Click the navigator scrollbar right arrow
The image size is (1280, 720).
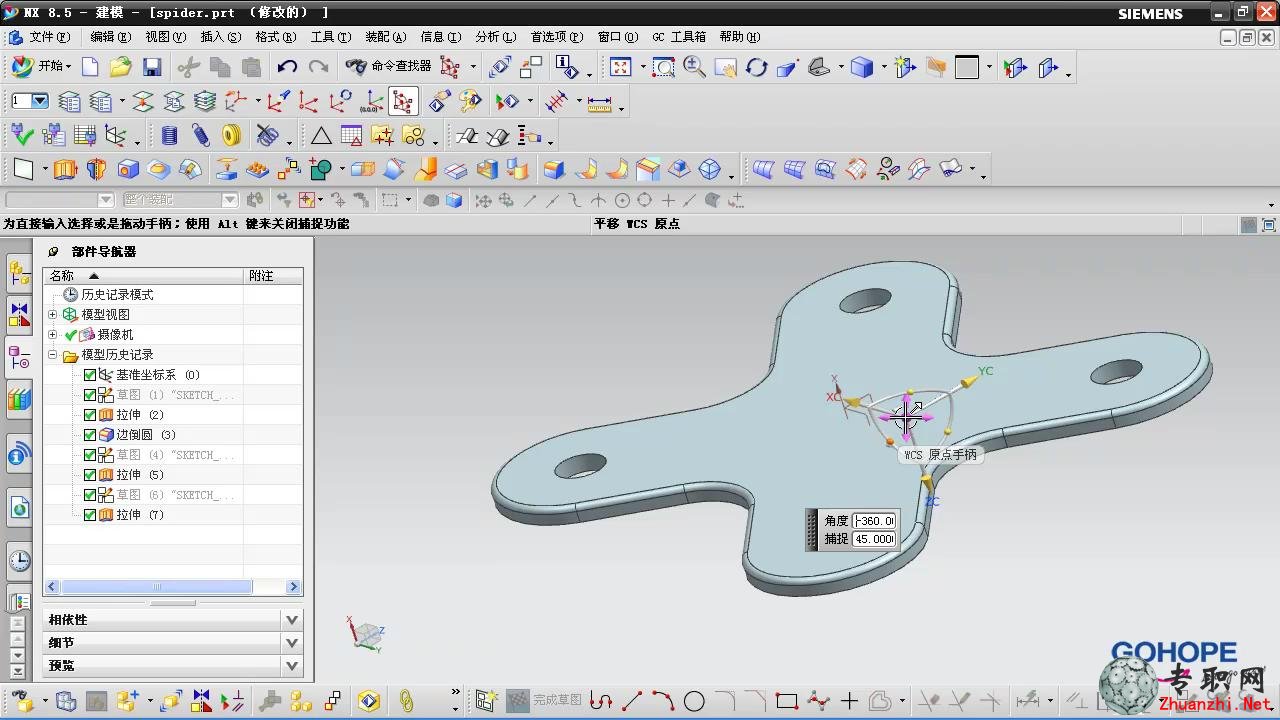[x=294, y=587]
